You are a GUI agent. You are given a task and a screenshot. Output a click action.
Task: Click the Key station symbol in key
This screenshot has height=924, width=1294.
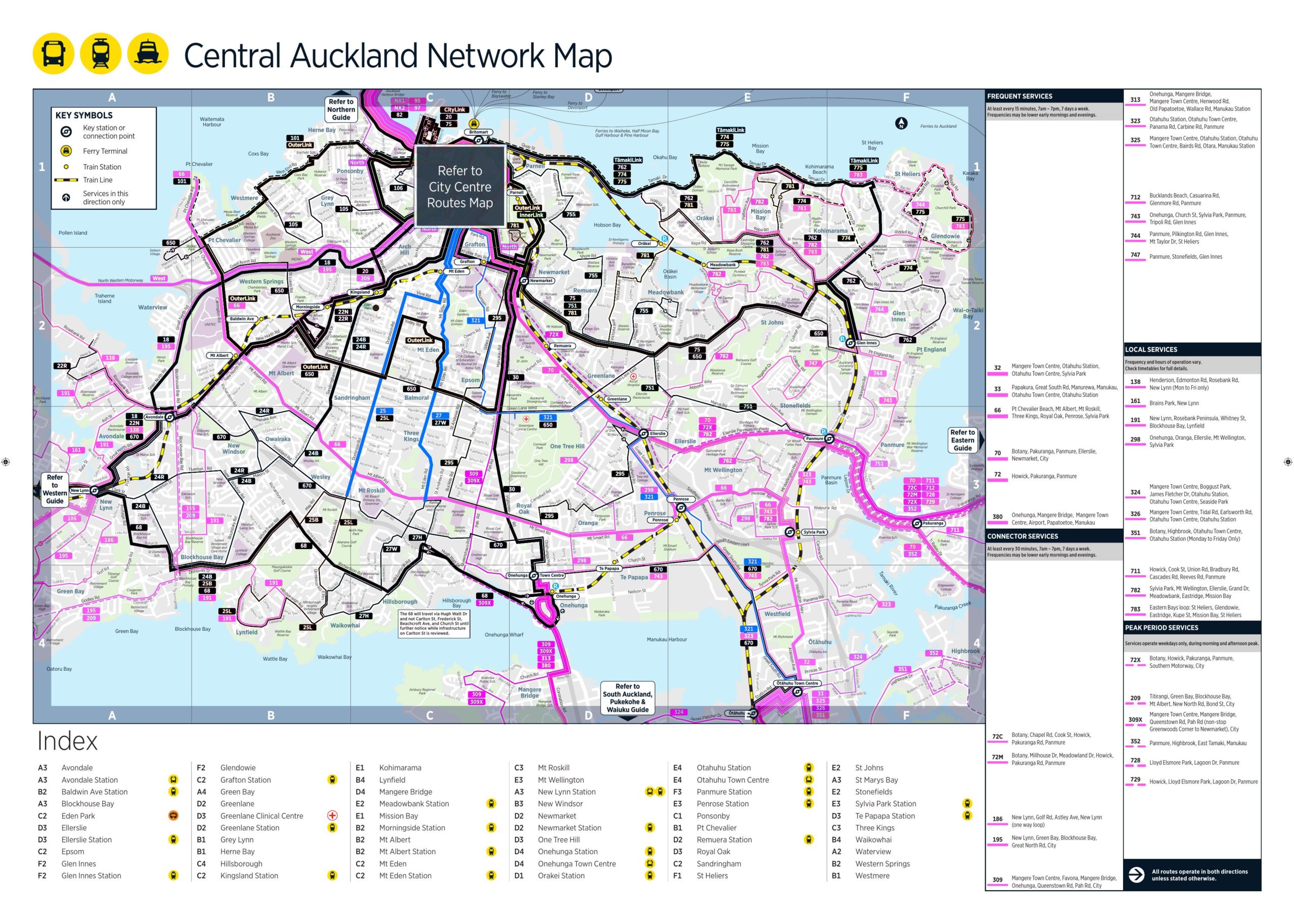pyautogui.click(x=66, y=132)
